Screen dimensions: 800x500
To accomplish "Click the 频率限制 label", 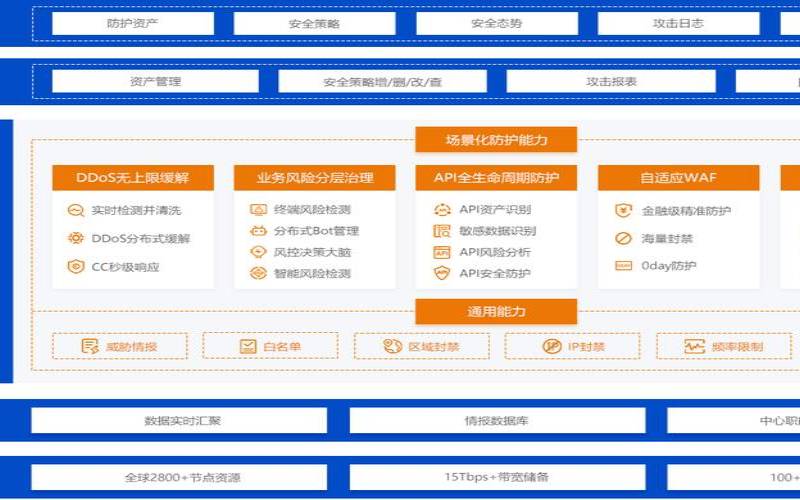I will tap(737, 347).
